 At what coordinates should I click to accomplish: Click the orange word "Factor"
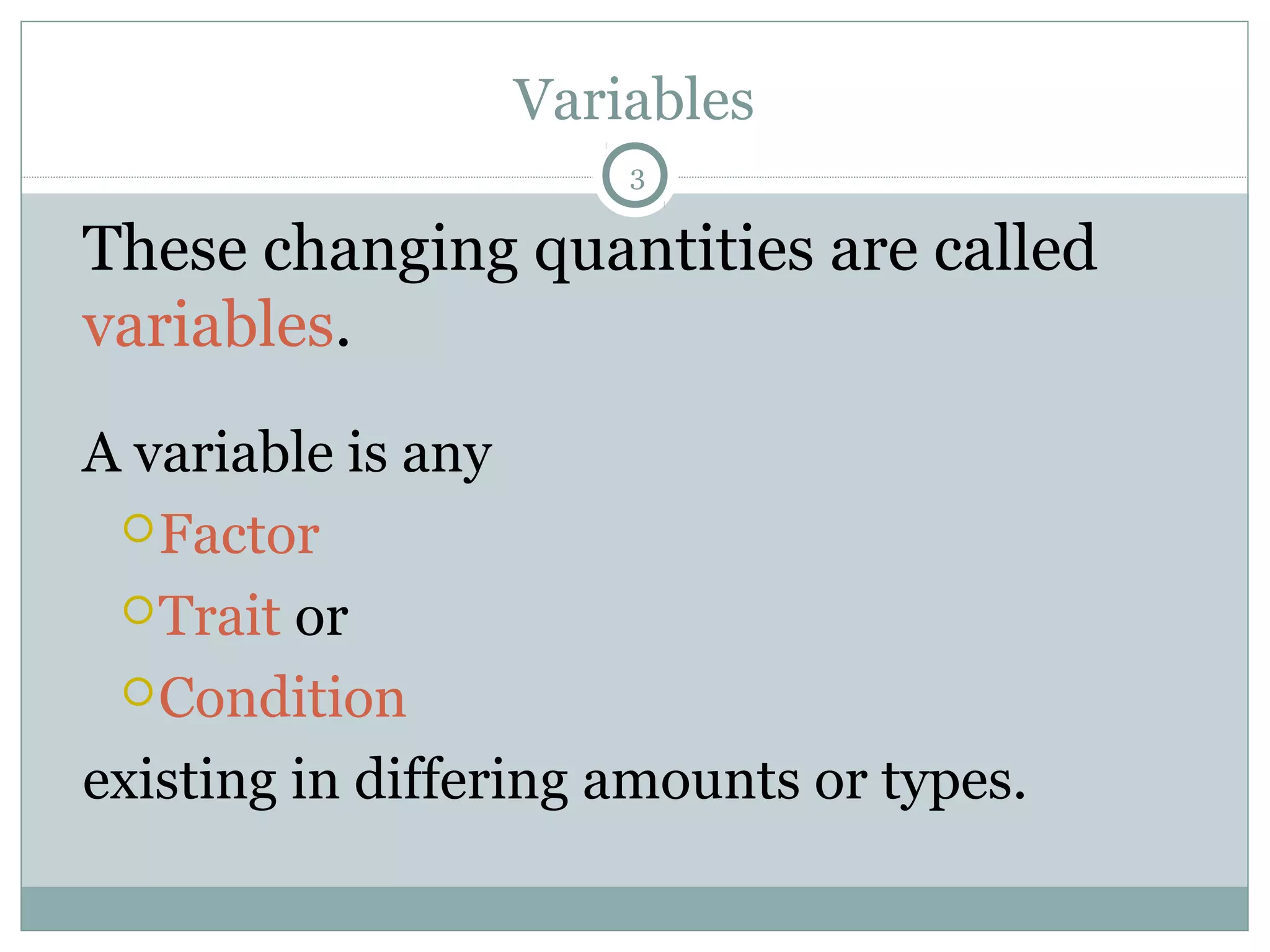(x=240, y=534)
